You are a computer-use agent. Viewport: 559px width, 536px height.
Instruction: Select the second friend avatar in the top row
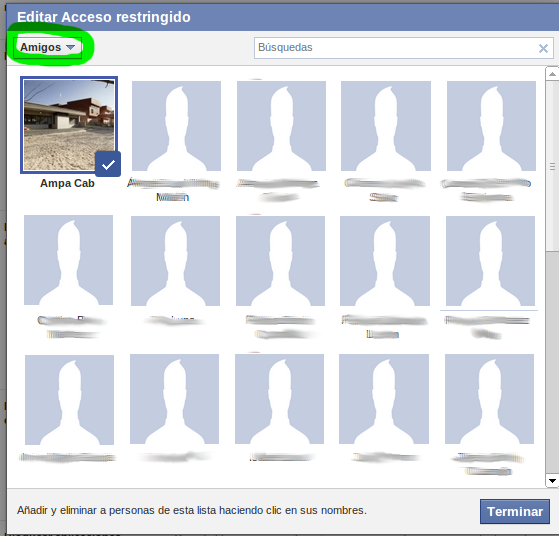(x=176, y=126)
